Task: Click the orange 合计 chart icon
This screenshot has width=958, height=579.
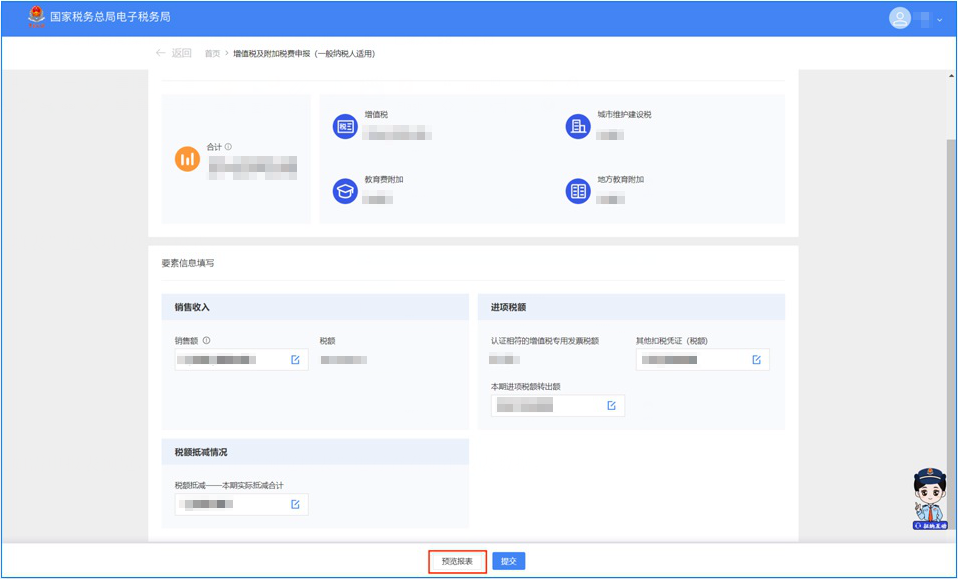Action: coord(187,159)
